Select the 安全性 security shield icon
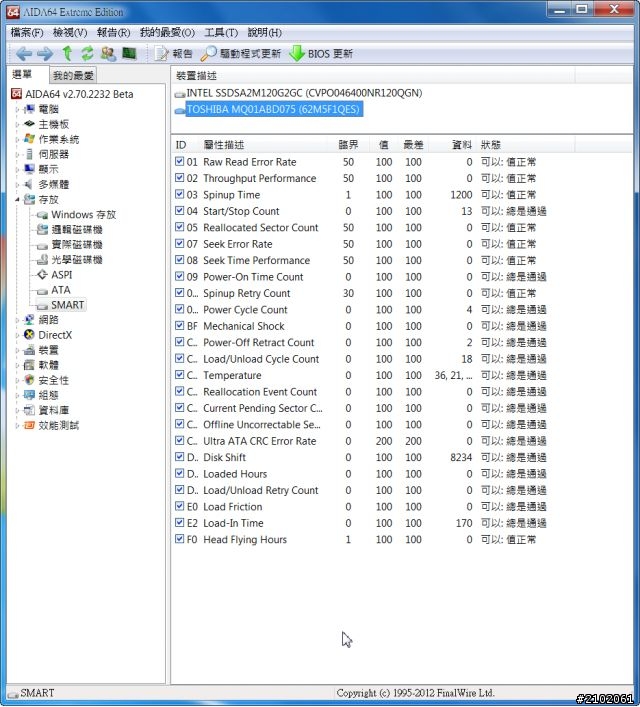640x707 pixels. 29,380
